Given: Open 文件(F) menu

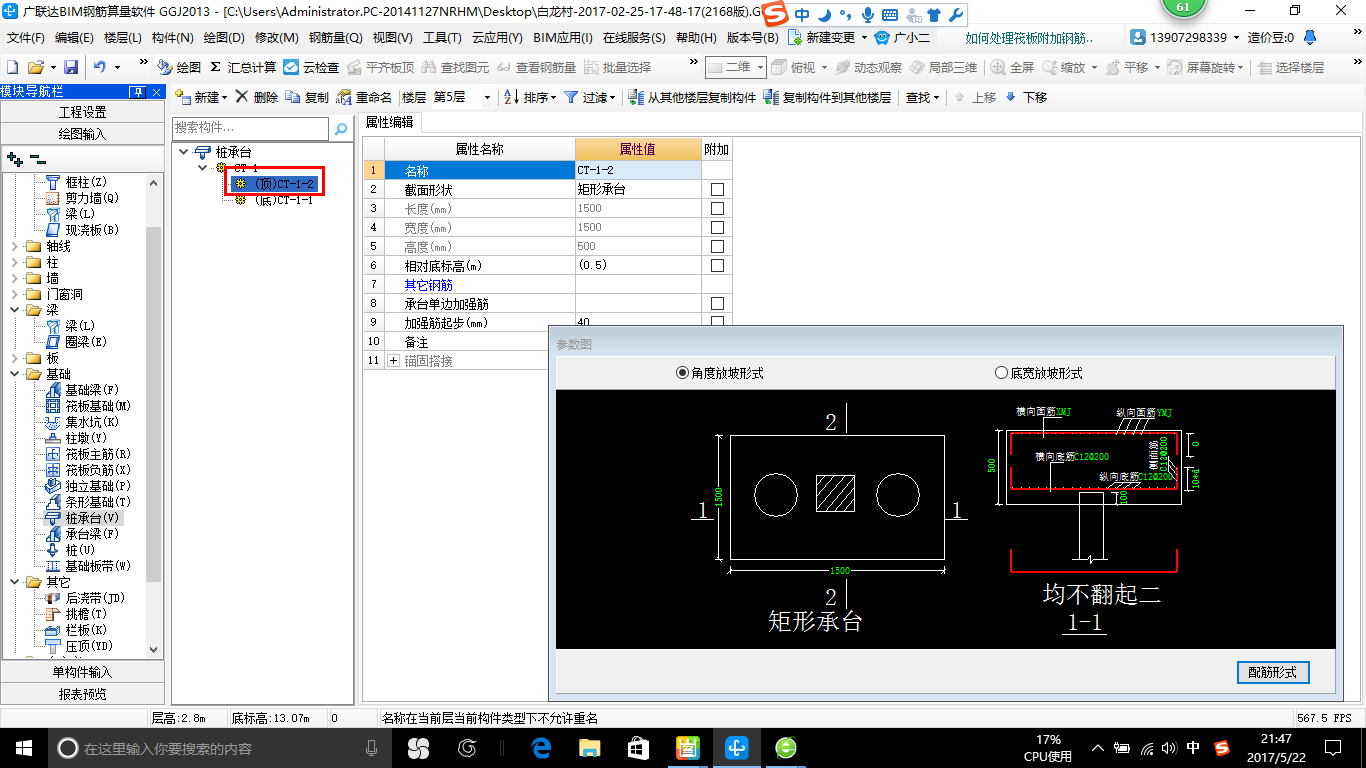Looking at the screenshot, I should (x=26, y=38).
